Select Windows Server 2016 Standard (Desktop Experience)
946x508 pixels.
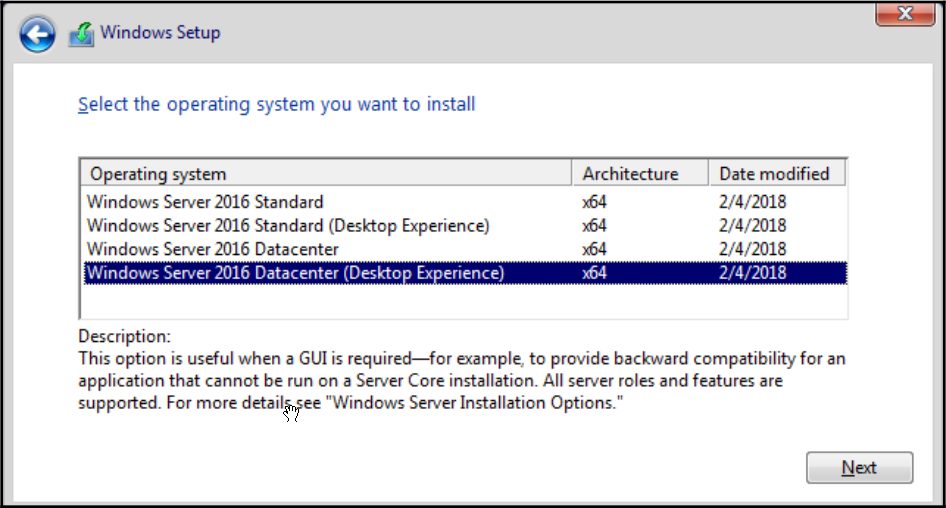click(465, 226)
